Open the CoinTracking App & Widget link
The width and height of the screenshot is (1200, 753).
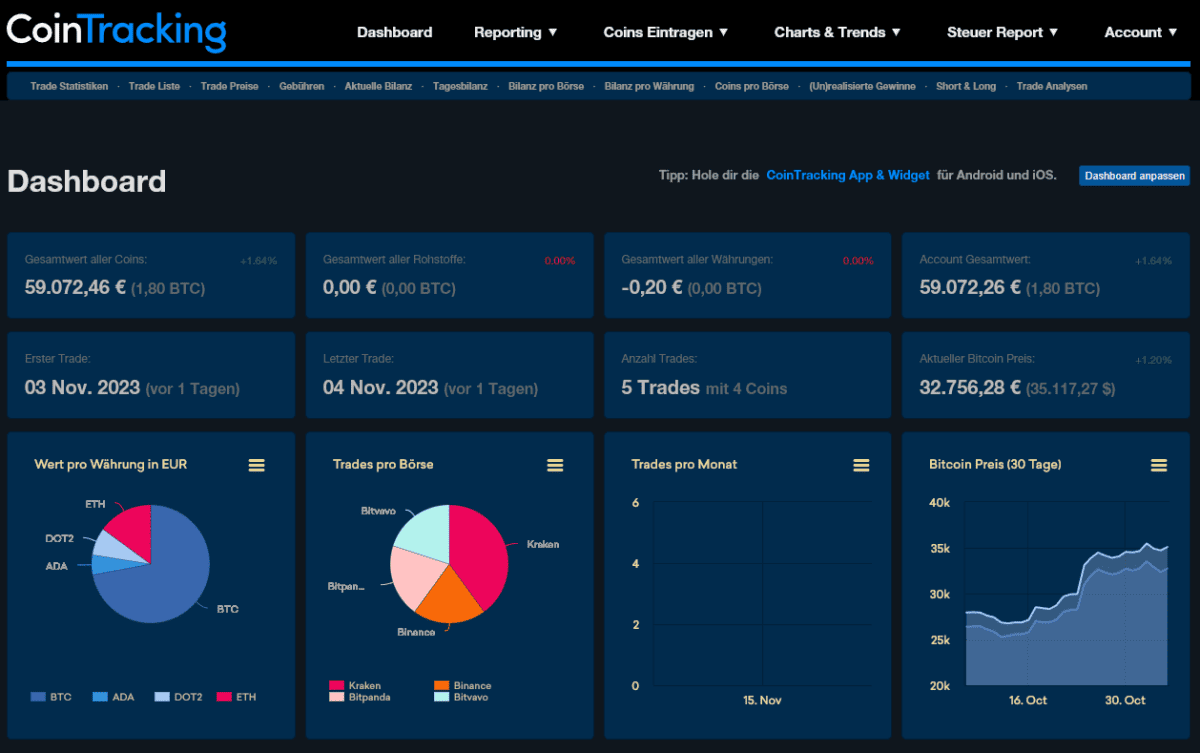click(847, 175)
